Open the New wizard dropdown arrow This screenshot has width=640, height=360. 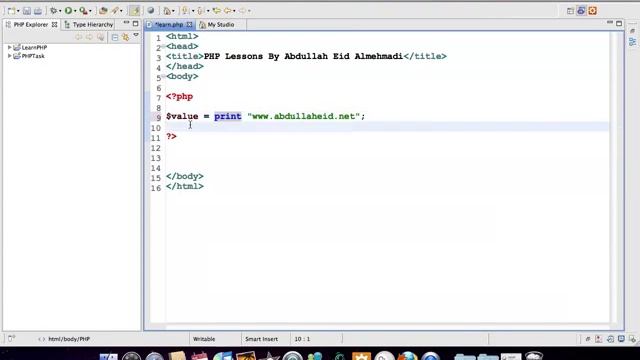coord(18,11)
